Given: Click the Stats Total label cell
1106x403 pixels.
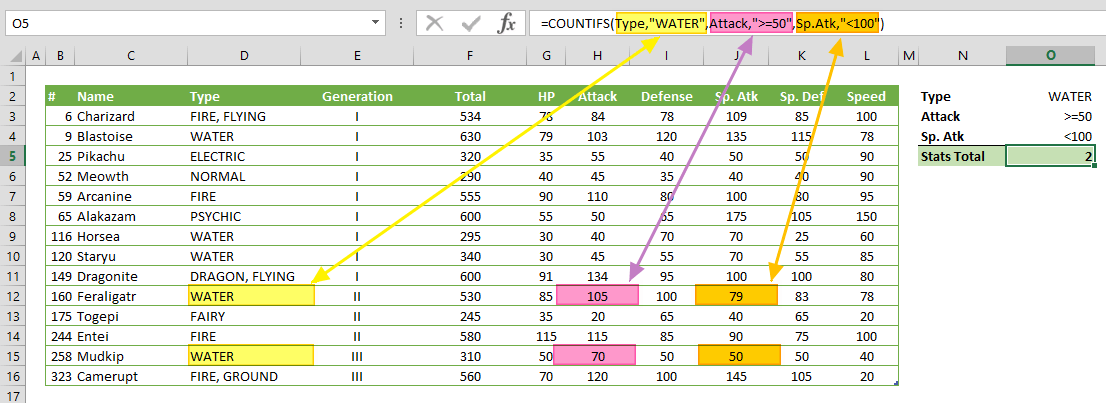Looking at the screenshot, I should point(963,156).
